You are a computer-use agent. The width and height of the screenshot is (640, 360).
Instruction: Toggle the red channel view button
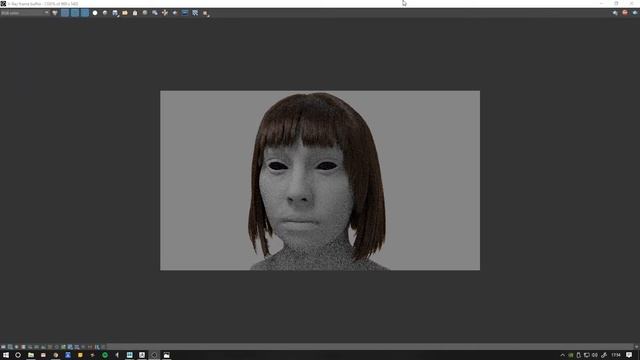pyautogui.click(x=65, y=13)
